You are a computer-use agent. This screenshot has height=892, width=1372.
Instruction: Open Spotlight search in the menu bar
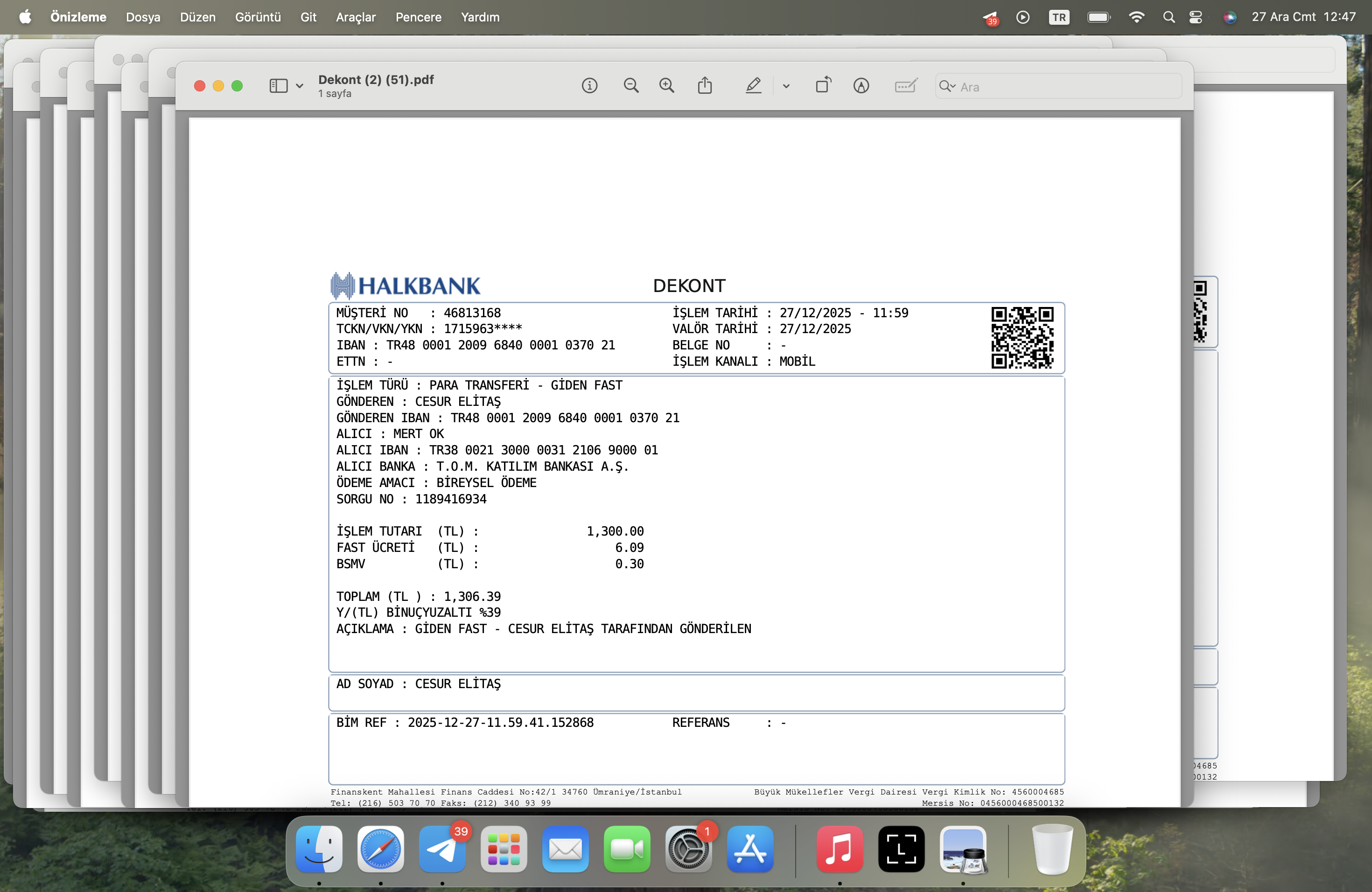coord(1169,17)
